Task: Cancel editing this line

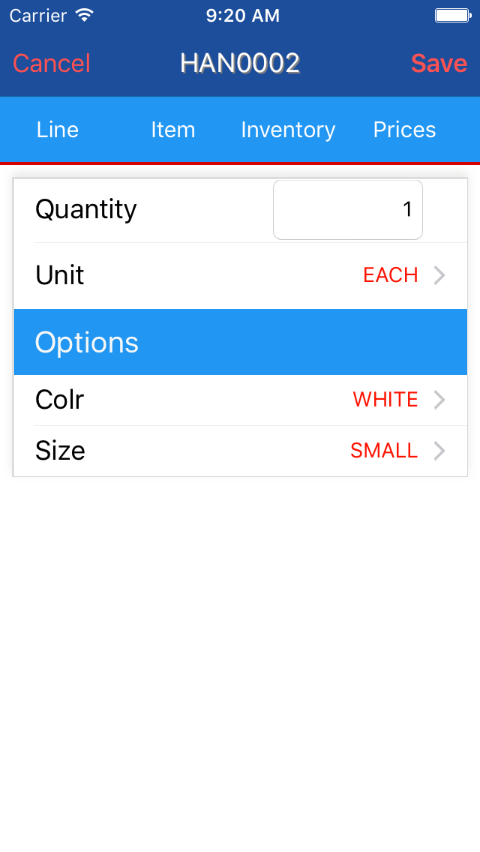Action: point(52,64)
